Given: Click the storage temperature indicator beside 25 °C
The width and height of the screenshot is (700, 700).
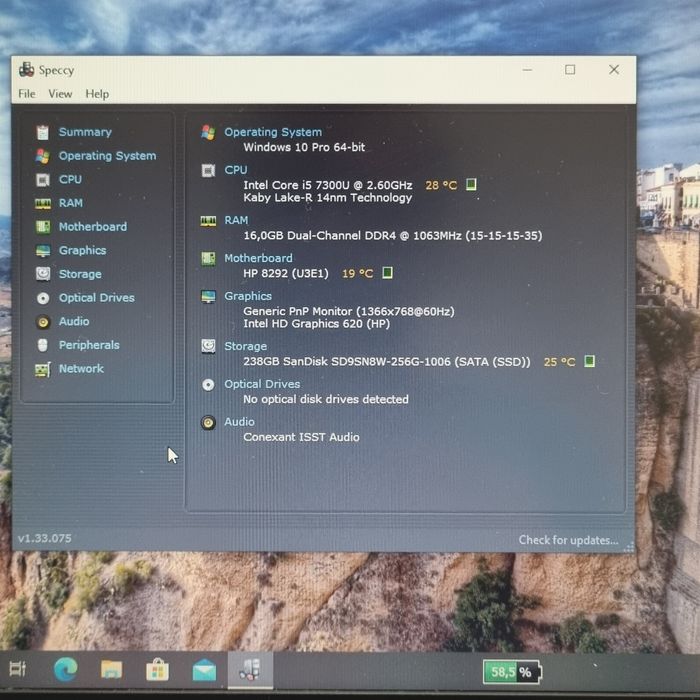Looking at the screenshot, I should click(x=589, y=361).
